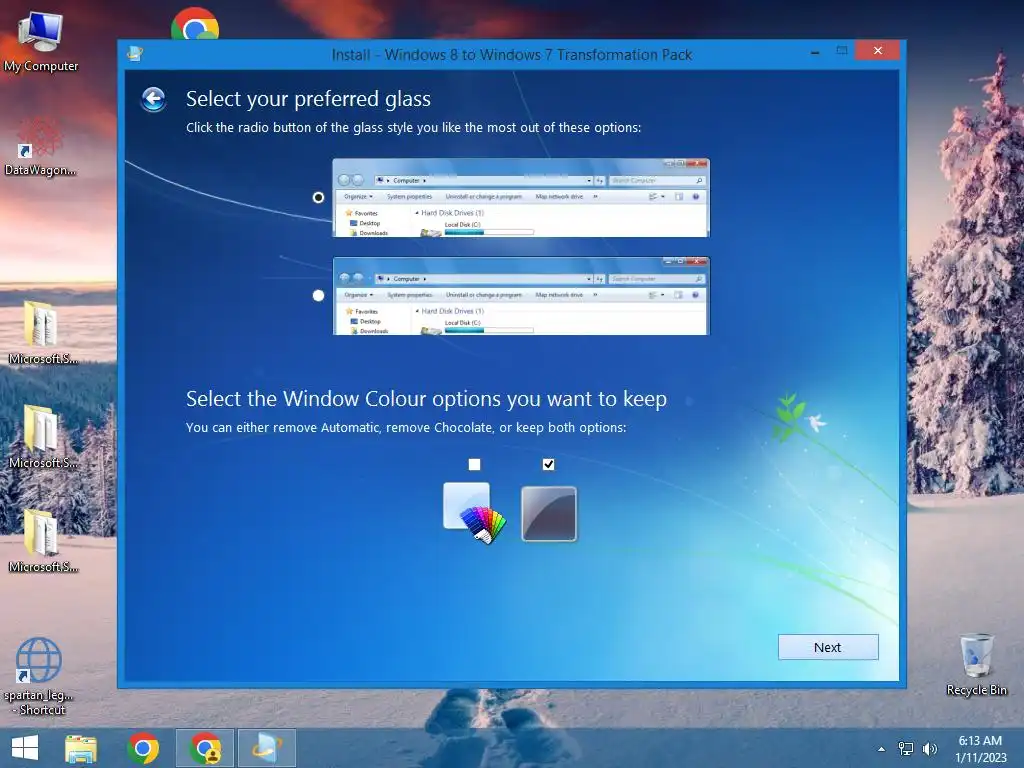Select the Chrome icon on the desktop
1024x768 pixels.
195,26
